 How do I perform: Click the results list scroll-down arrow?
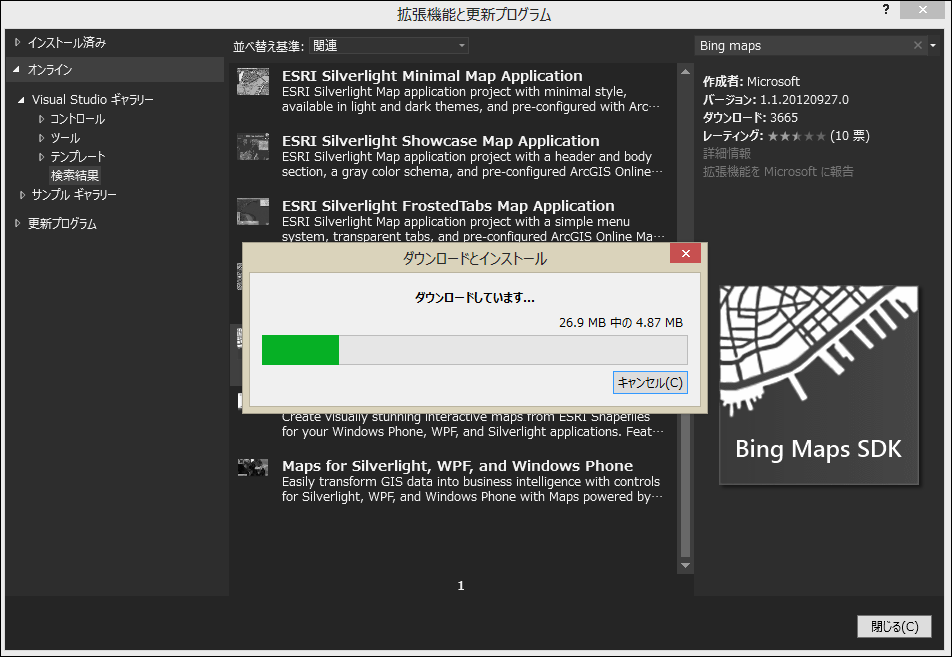point(685,565)
